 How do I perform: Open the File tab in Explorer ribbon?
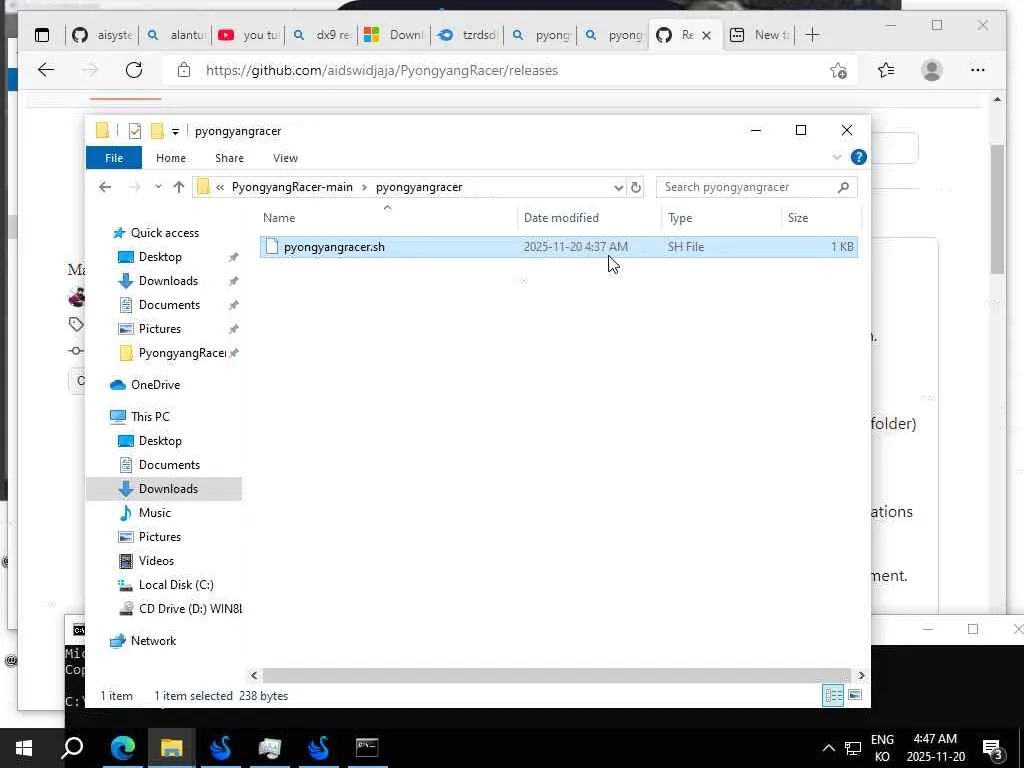click(114, 158)
